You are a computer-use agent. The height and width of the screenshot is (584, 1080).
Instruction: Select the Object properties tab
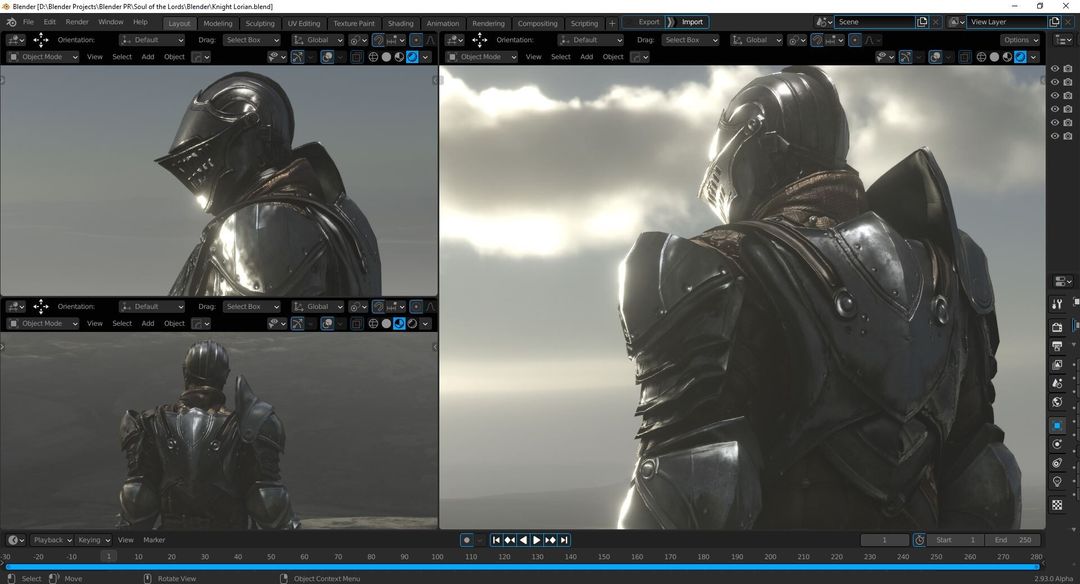pos(1057,425)
